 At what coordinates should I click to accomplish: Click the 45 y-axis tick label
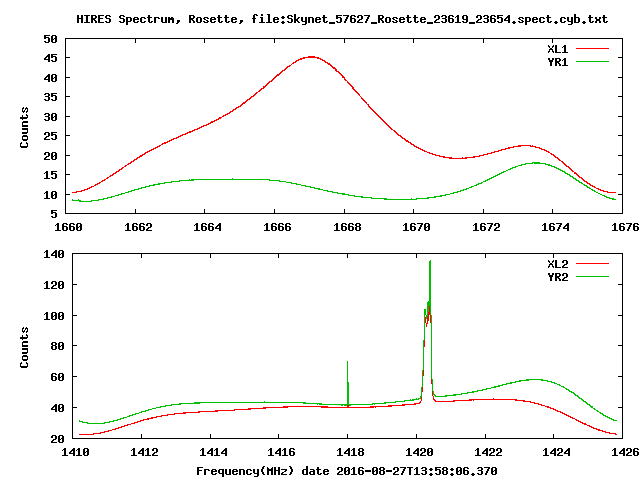click(50, 58)
